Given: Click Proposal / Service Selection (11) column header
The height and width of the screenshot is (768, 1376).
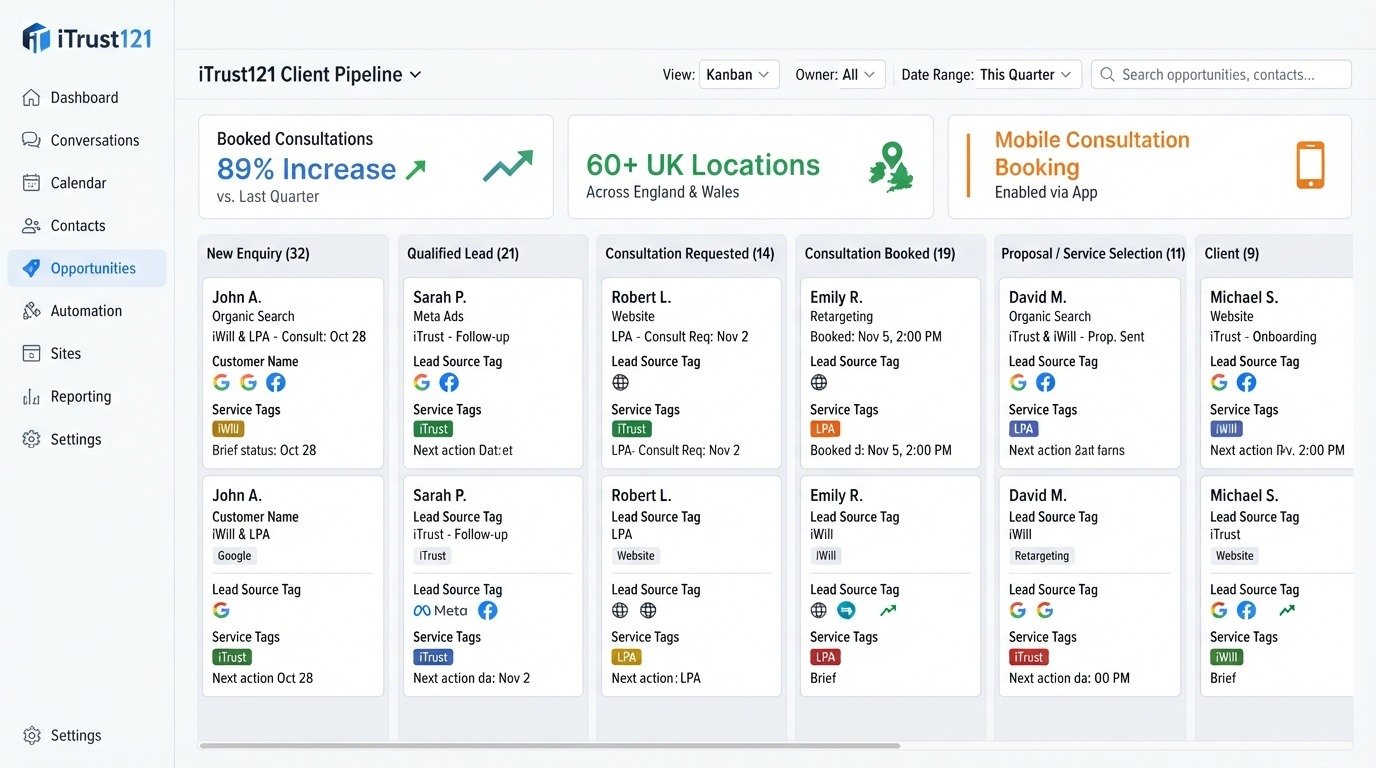Looking at the screenshot, I should tap(1093, 254).
